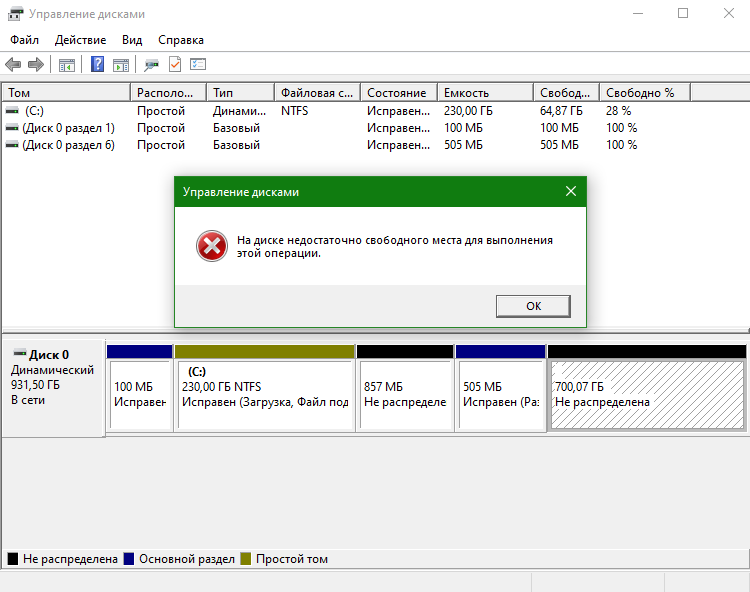This screenshot has height=592, width=750.
Task: Close the error dialog with X
Action: click(570, 192)
